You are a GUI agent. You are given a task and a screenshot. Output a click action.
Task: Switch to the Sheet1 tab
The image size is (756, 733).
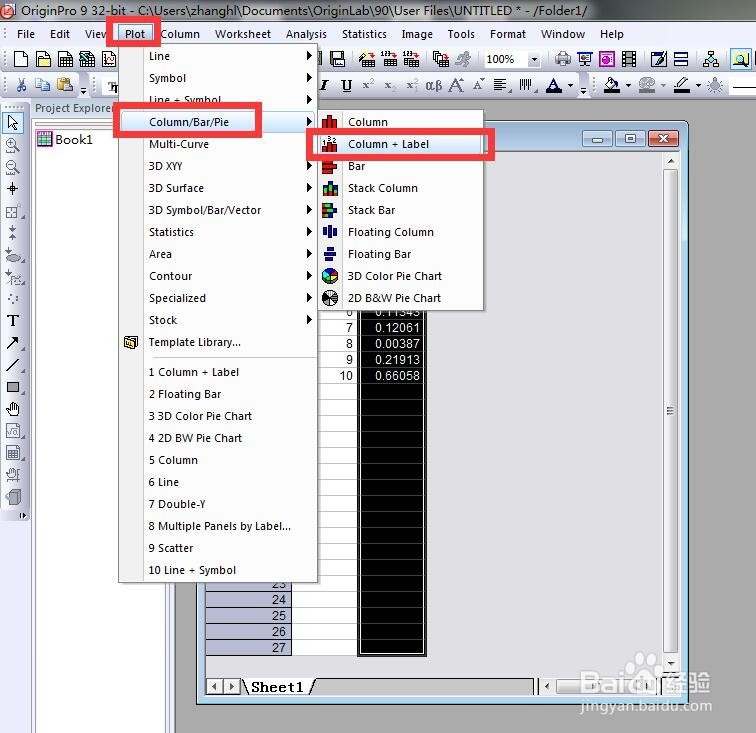[x=277, y=687]
